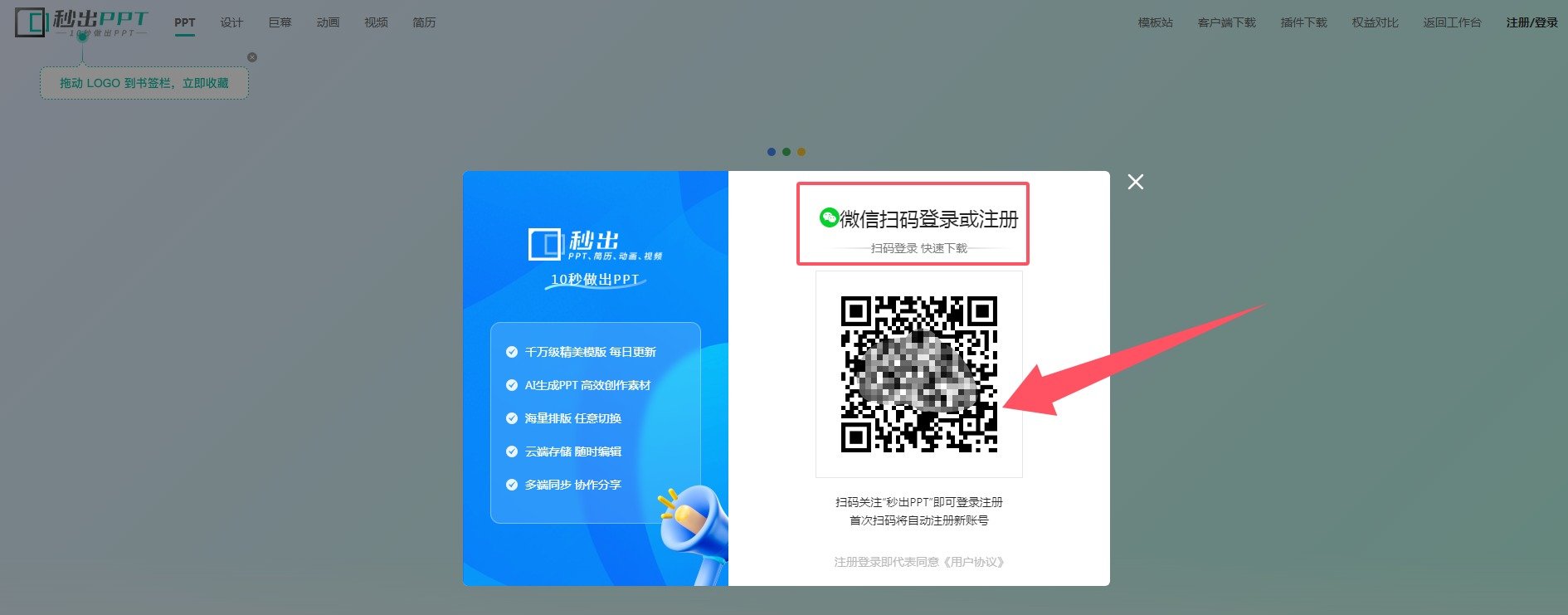Click the '多端同步 协作分享' feature item

pos(564,485)
